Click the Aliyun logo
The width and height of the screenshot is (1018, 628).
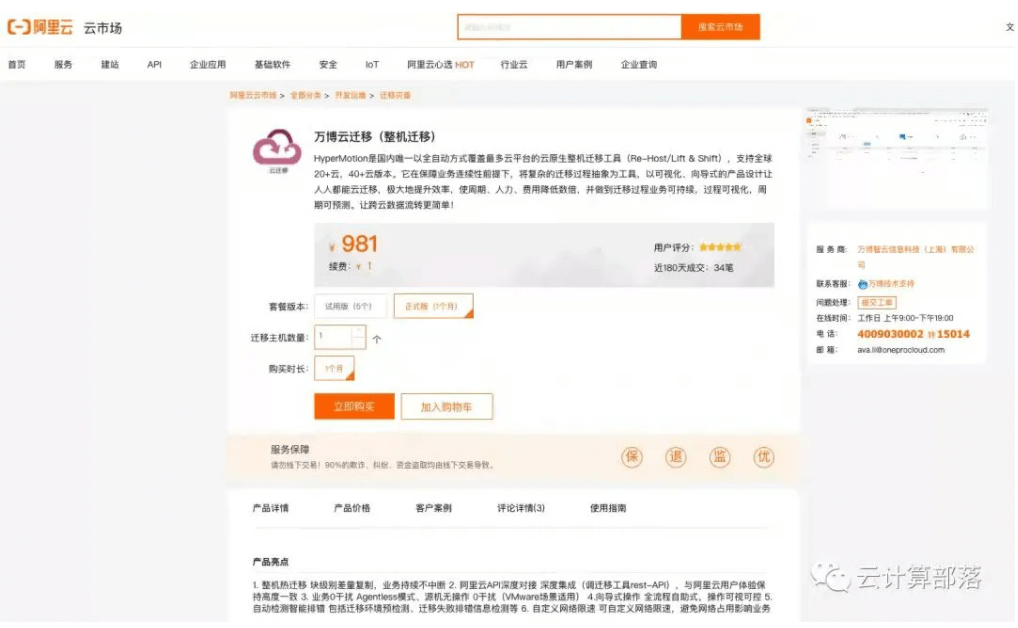point(40,27)
